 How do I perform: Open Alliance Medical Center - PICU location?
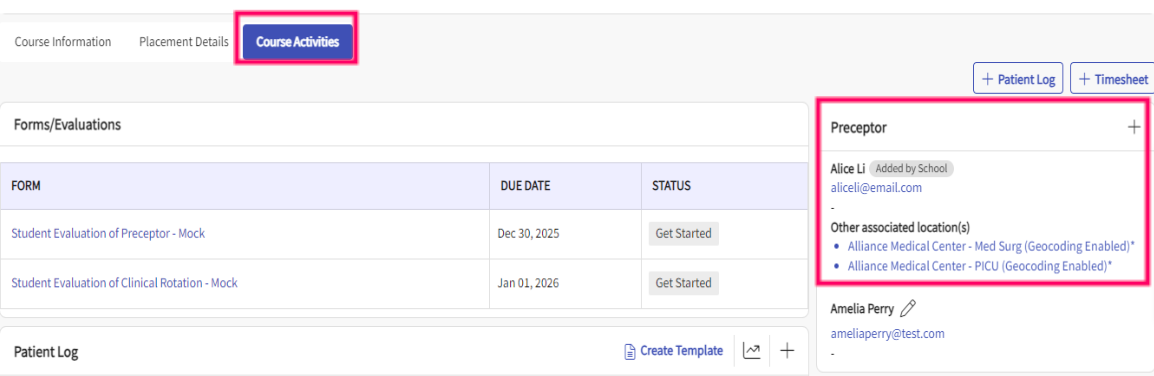980,266
